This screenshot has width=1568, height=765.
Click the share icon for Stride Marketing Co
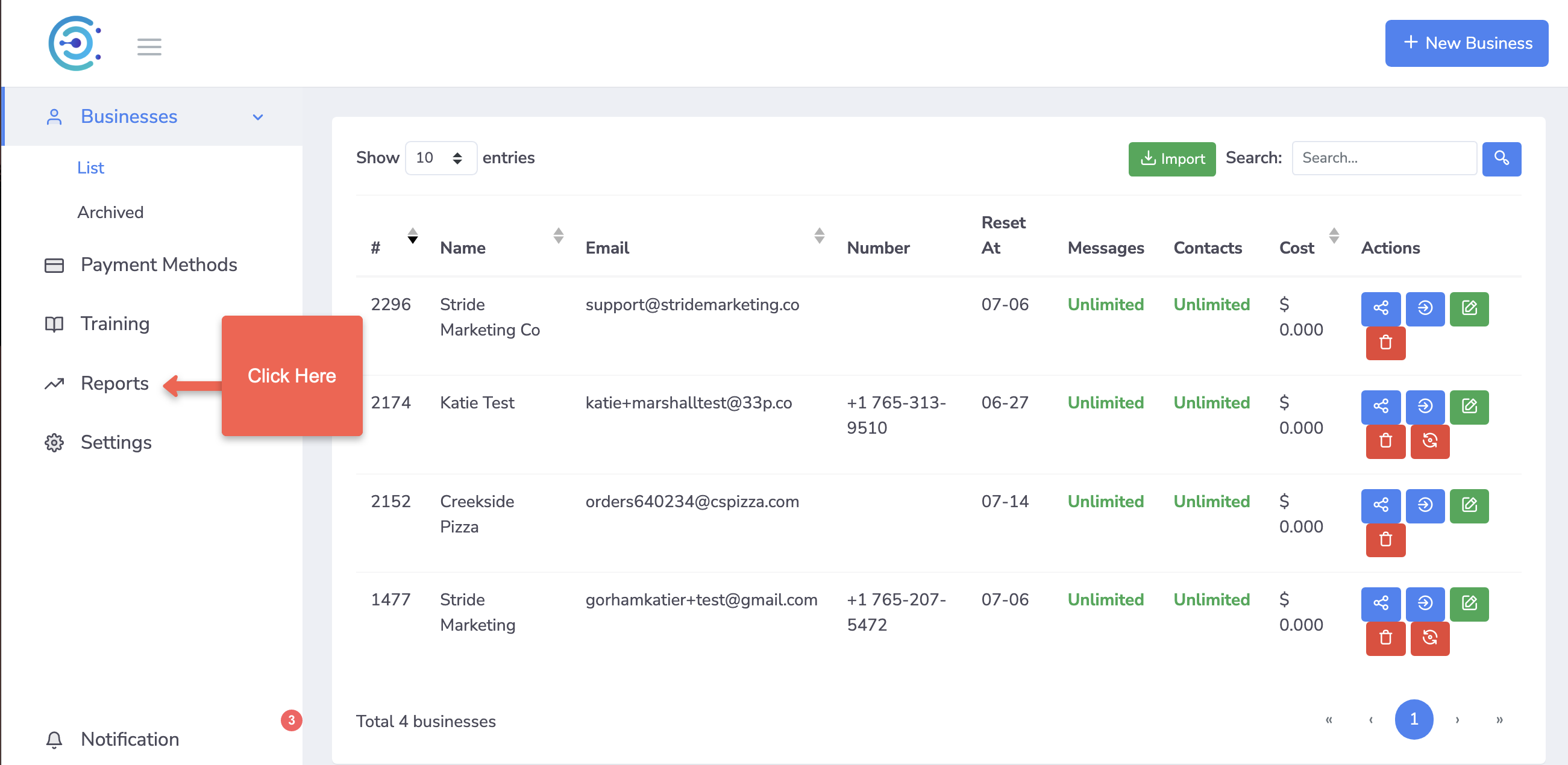(x=1380, y=308)
